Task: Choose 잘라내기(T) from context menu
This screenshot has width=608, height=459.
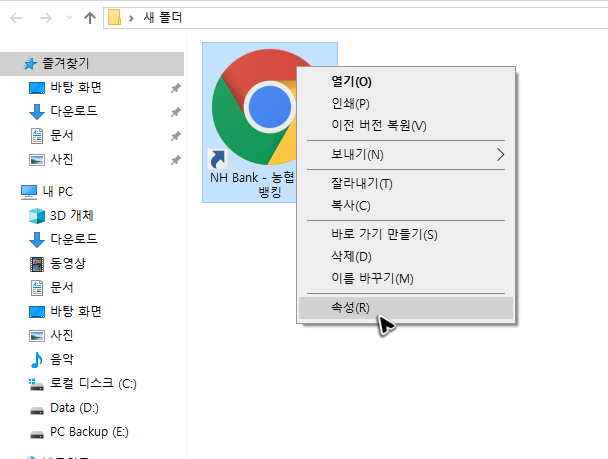Action: (362, 183)
